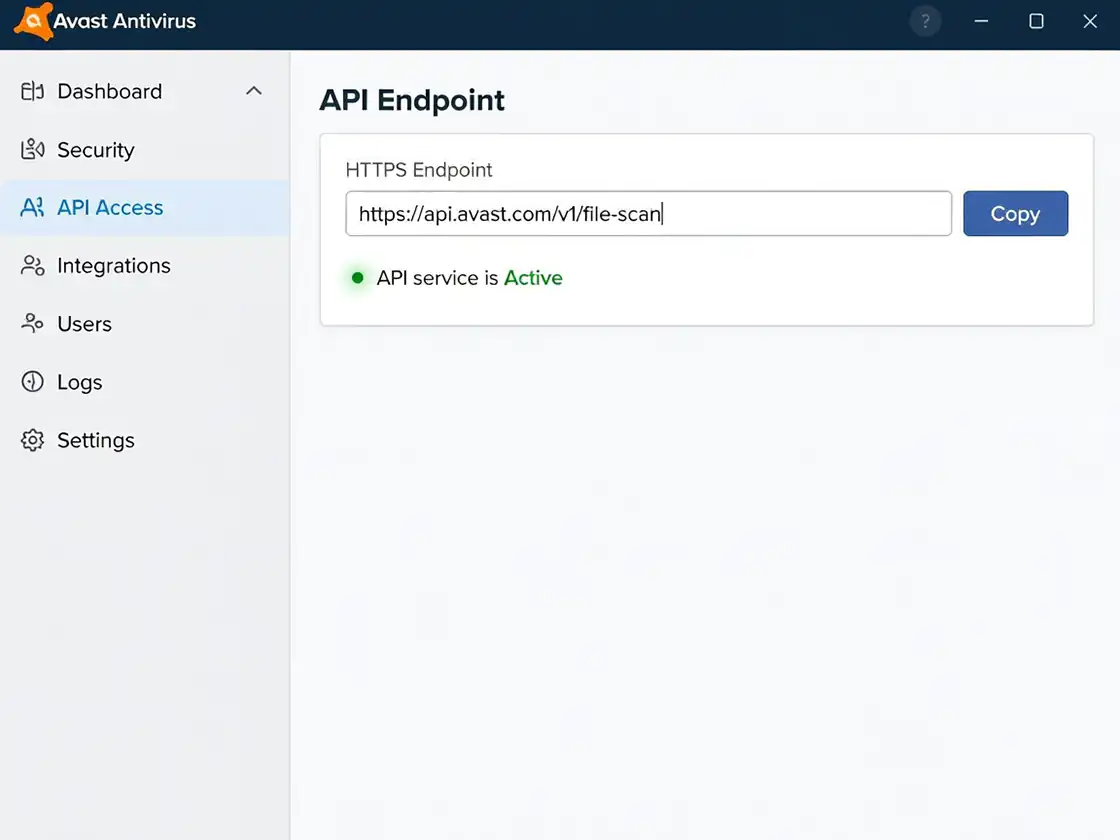Click the green Active status word
Screen dimensions: 1120x840
pos(533,278)
